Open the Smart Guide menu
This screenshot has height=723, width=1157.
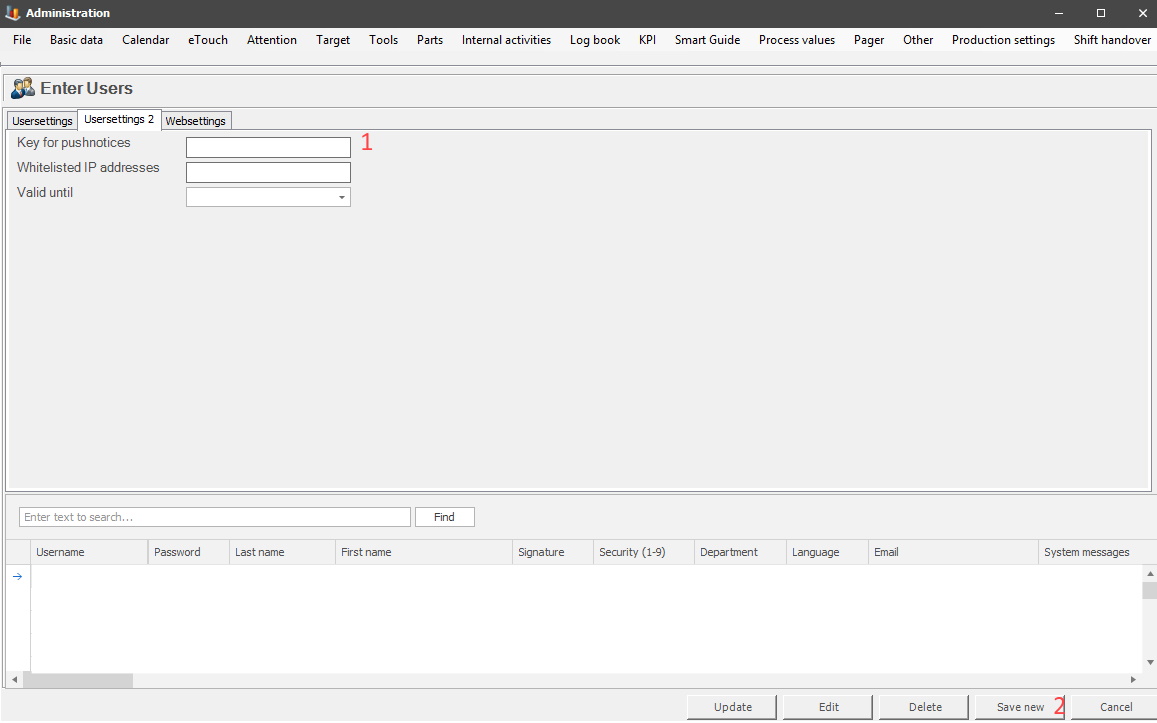707,40
